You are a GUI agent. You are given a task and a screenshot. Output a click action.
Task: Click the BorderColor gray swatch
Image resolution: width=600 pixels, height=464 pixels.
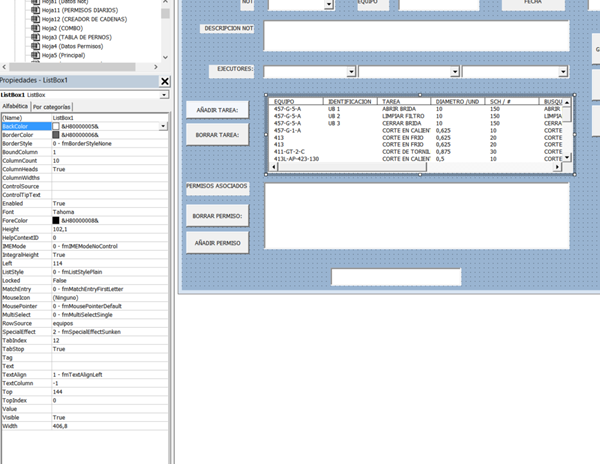57,135
